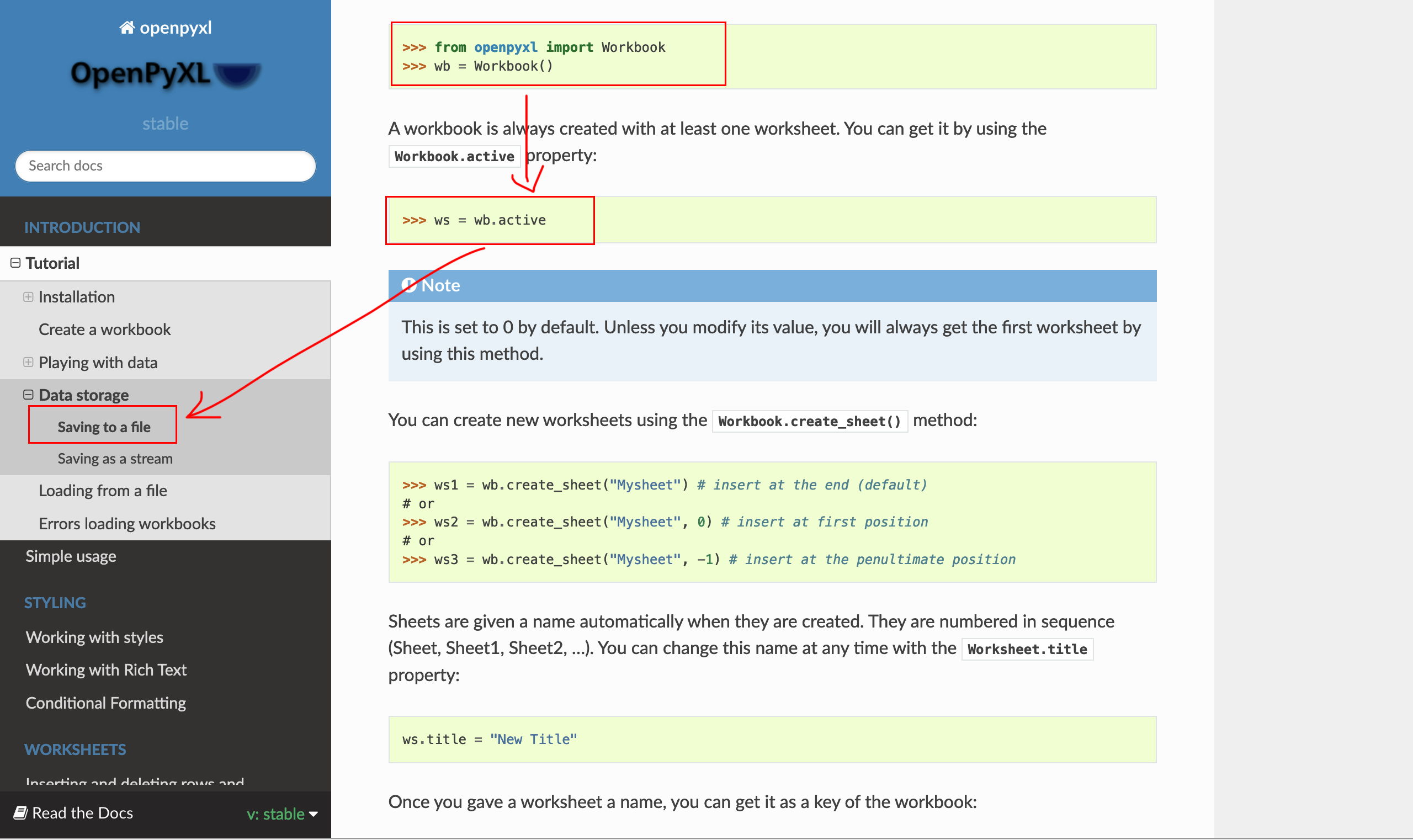
Task: Click the ws3 create_sheet code line
Action: (709, 560)
